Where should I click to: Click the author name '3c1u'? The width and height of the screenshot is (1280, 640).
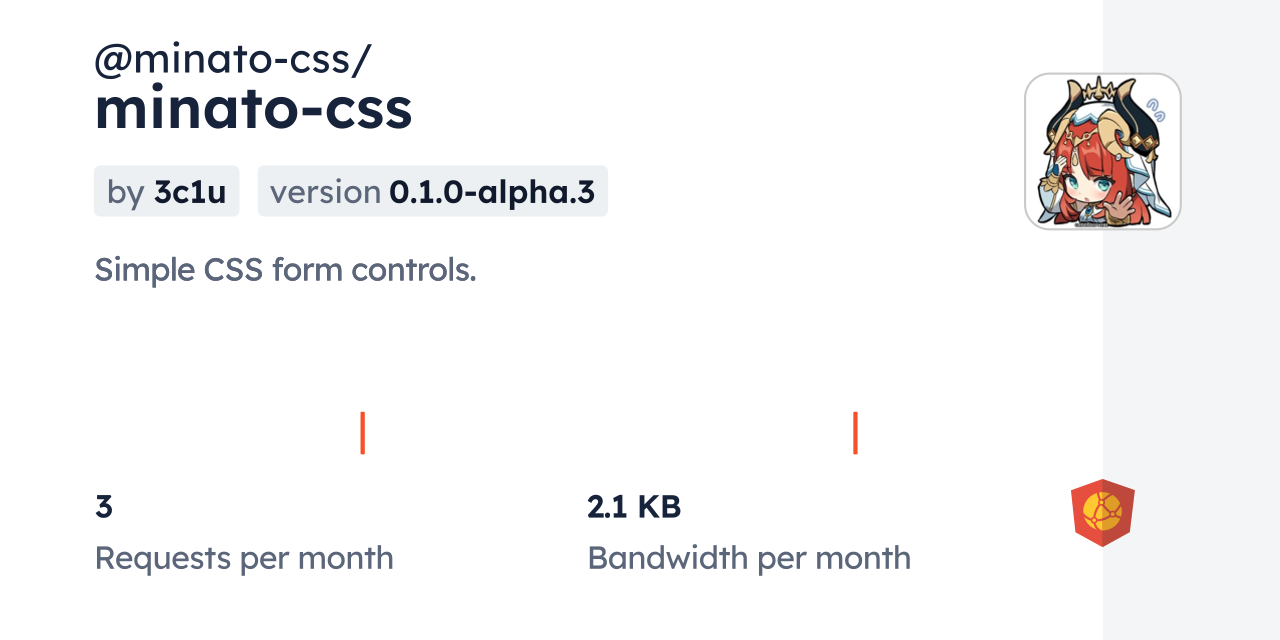click(190, 191)
